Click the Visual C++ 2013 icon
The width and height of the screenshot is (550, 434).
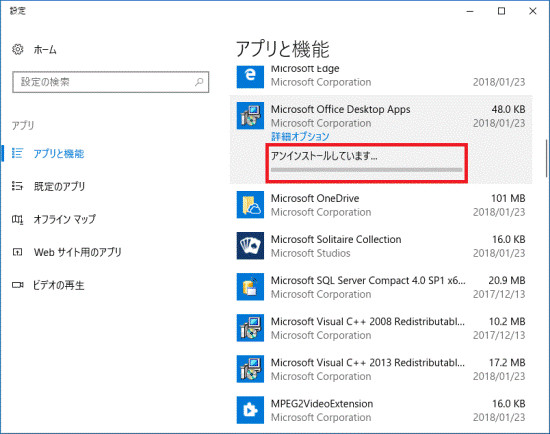pyautogui.click(x=250, y=369)
